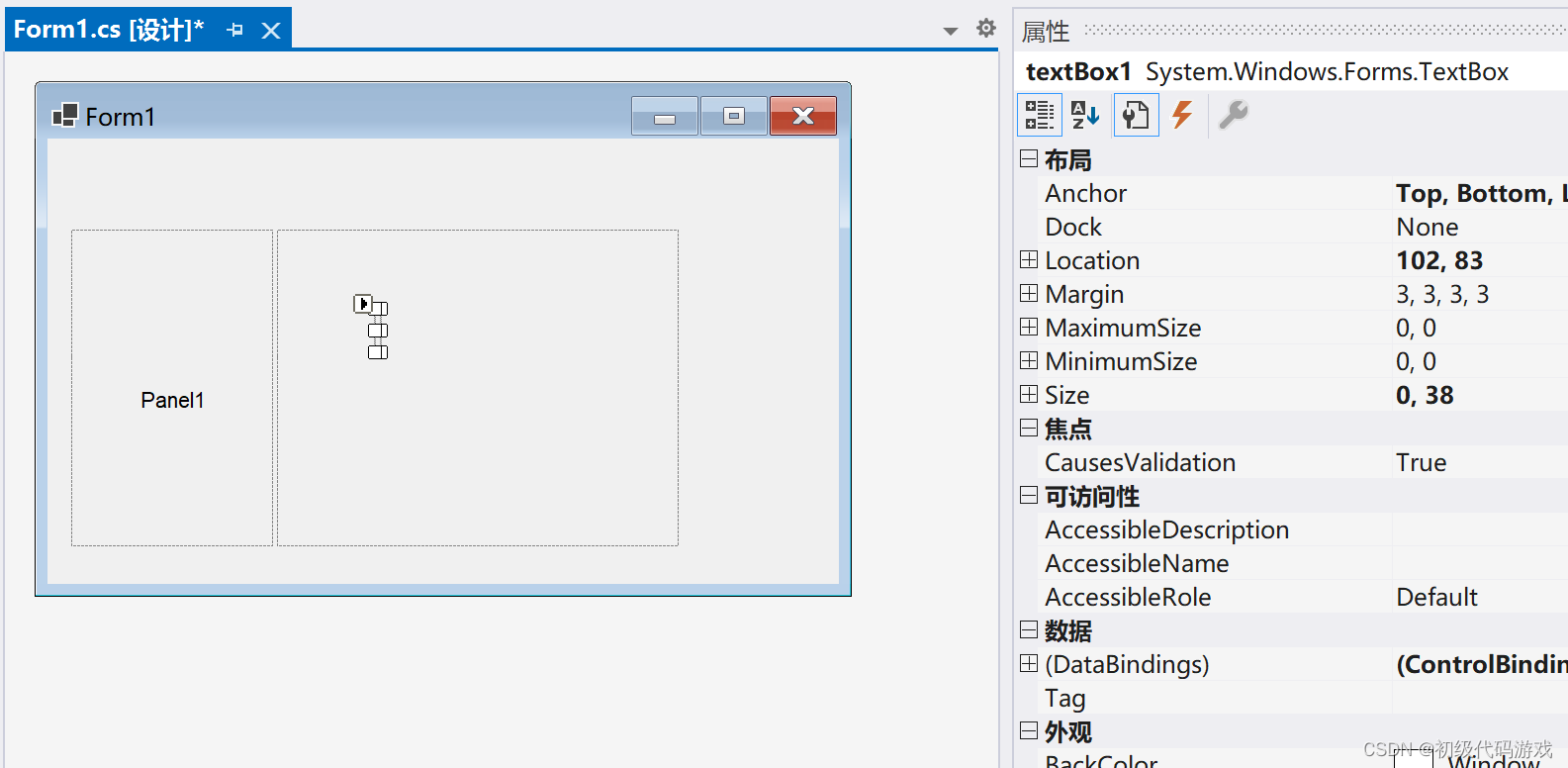
Task: Click the BackColor color swatch
Action: click(1414, 759)
